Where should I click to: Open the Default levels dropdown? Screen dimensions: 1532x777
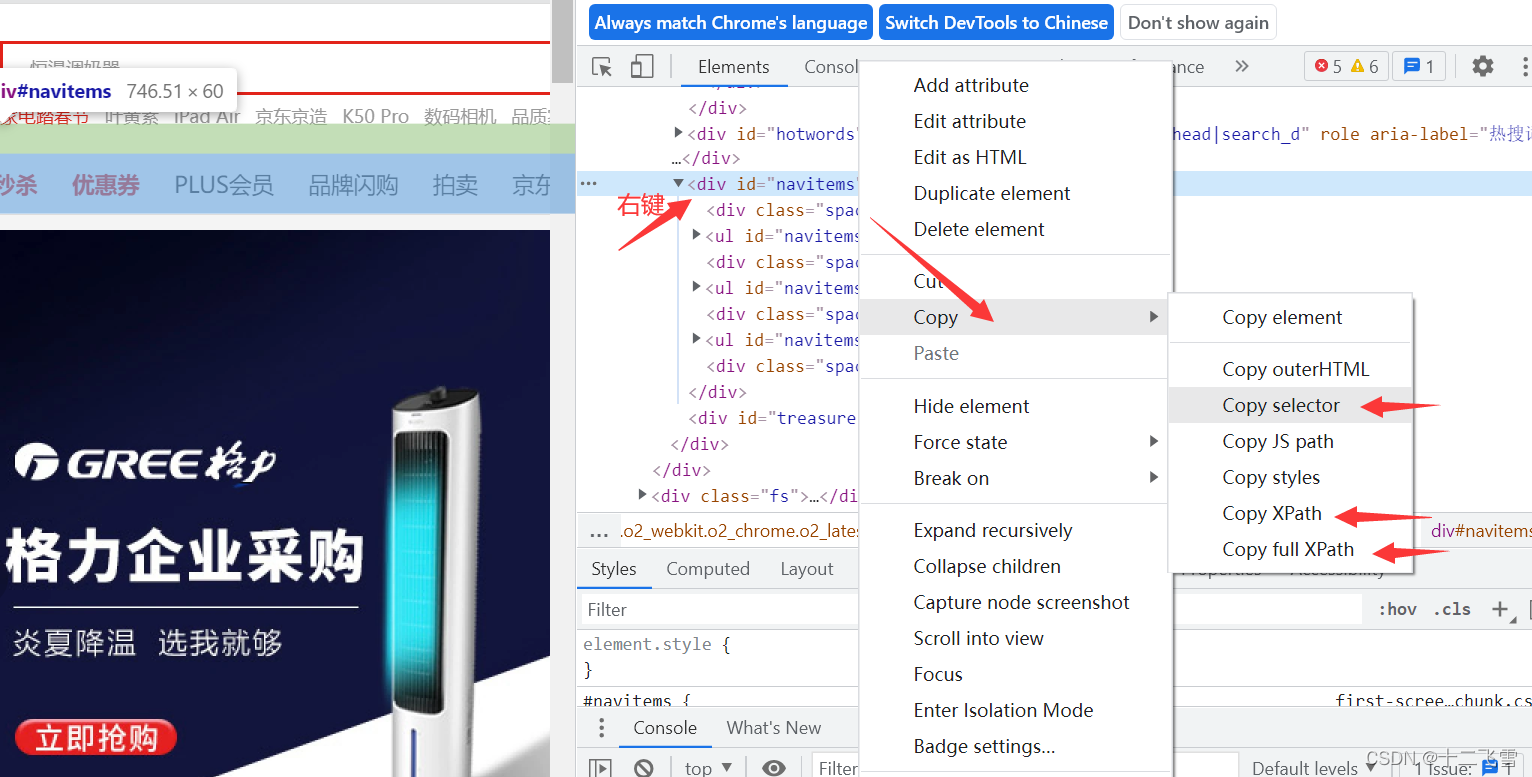(x=1315, y=768)
